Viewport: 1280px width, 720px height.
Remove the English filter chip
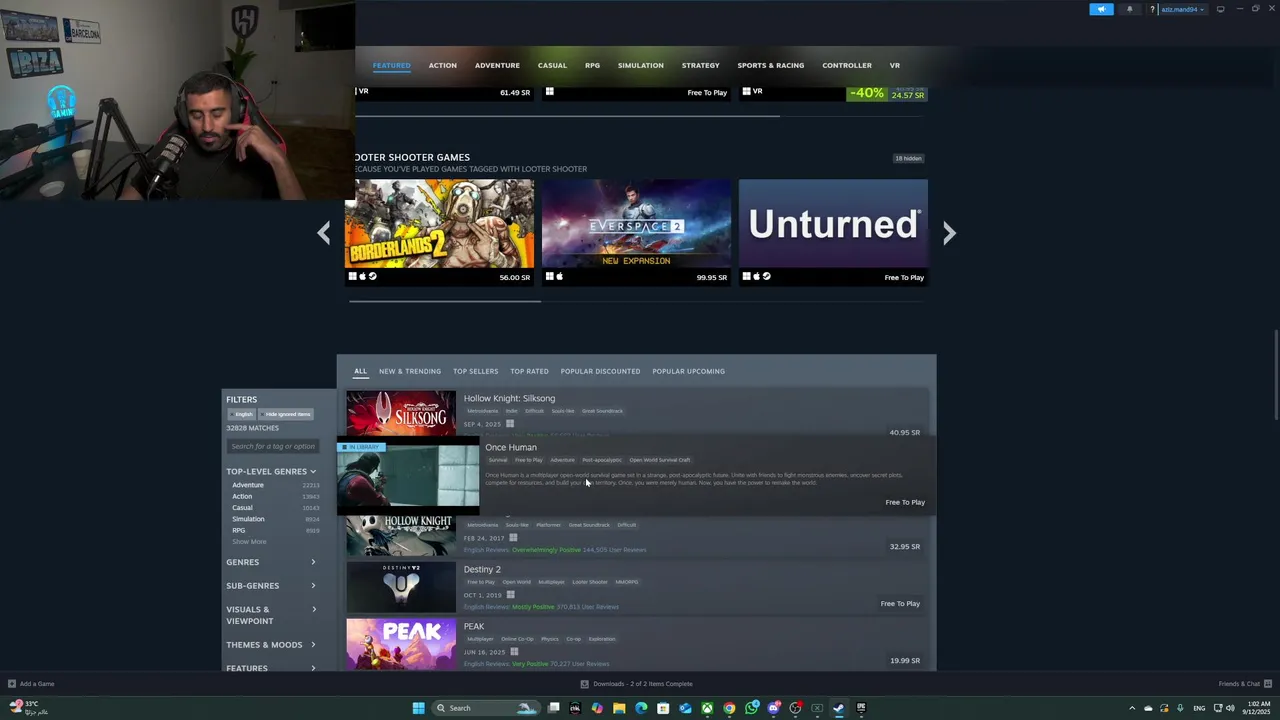click(242, 414)
